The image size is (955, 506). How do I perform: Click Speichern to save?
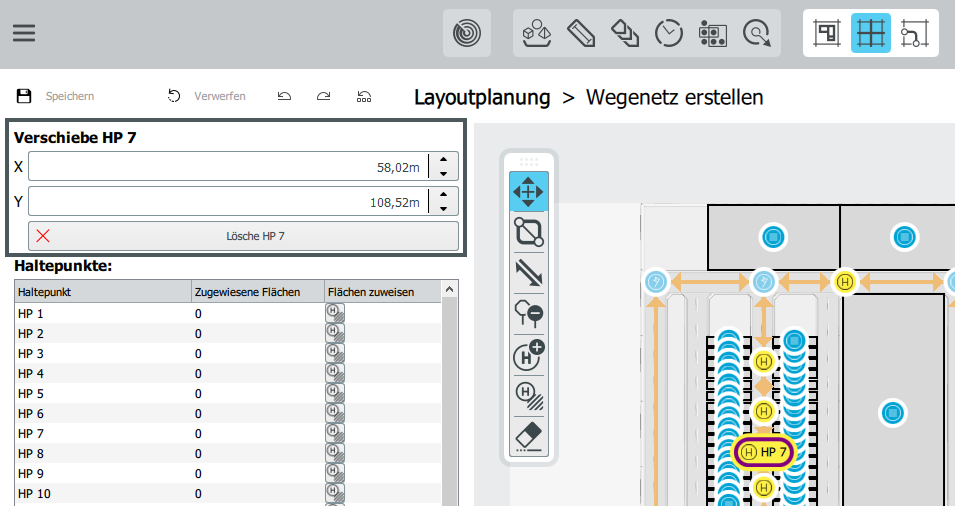pos(56,96)
